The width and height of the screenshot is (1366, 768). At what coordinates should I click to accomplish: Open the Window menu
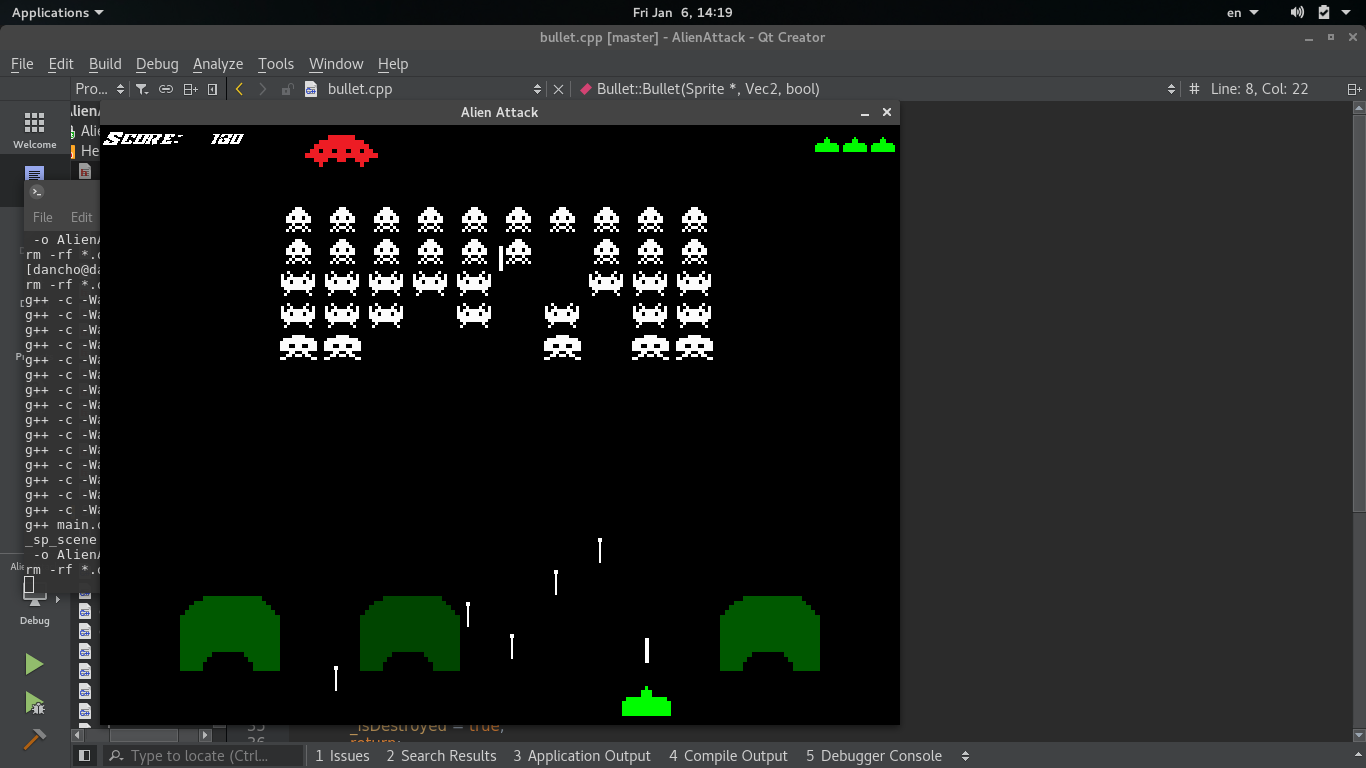tap(336, 63)
